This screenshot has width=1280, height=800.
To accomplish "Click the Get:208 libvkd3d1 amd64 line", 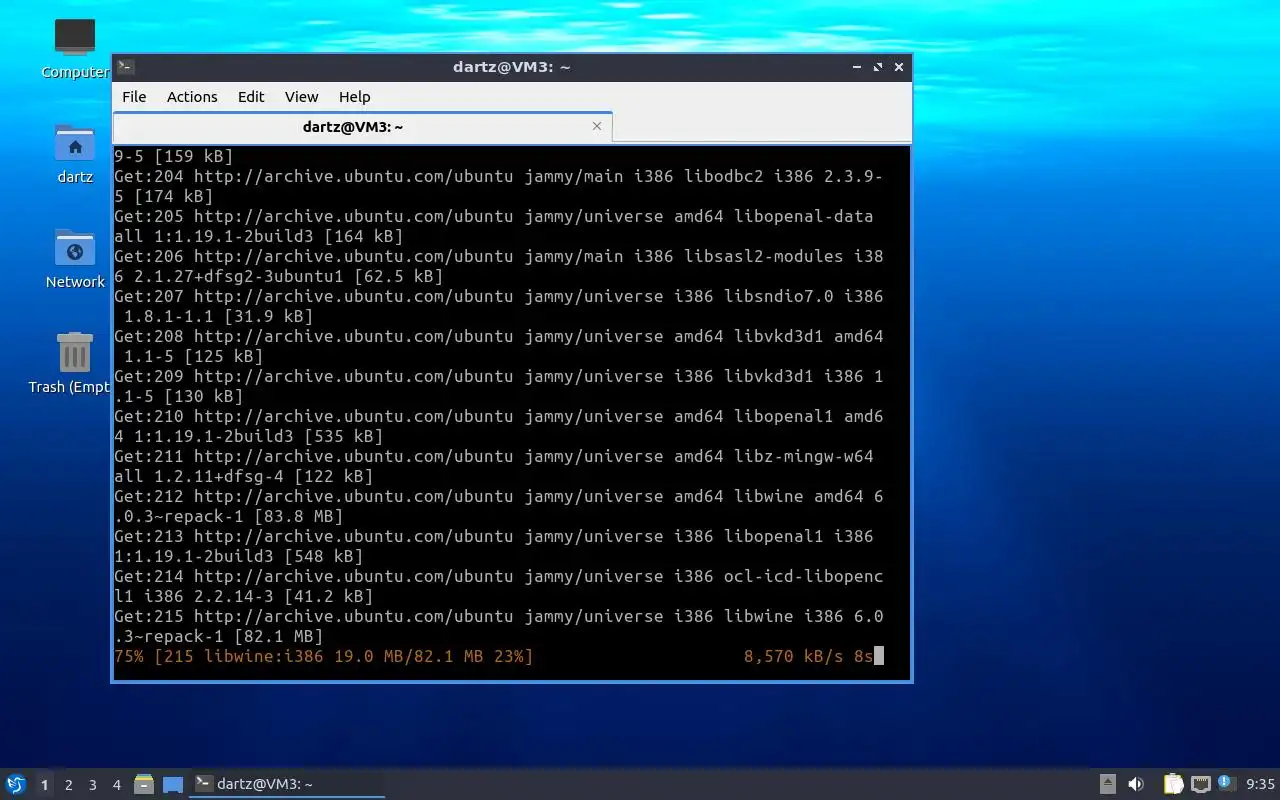I will pyautogui.click(x=499, y=346).
